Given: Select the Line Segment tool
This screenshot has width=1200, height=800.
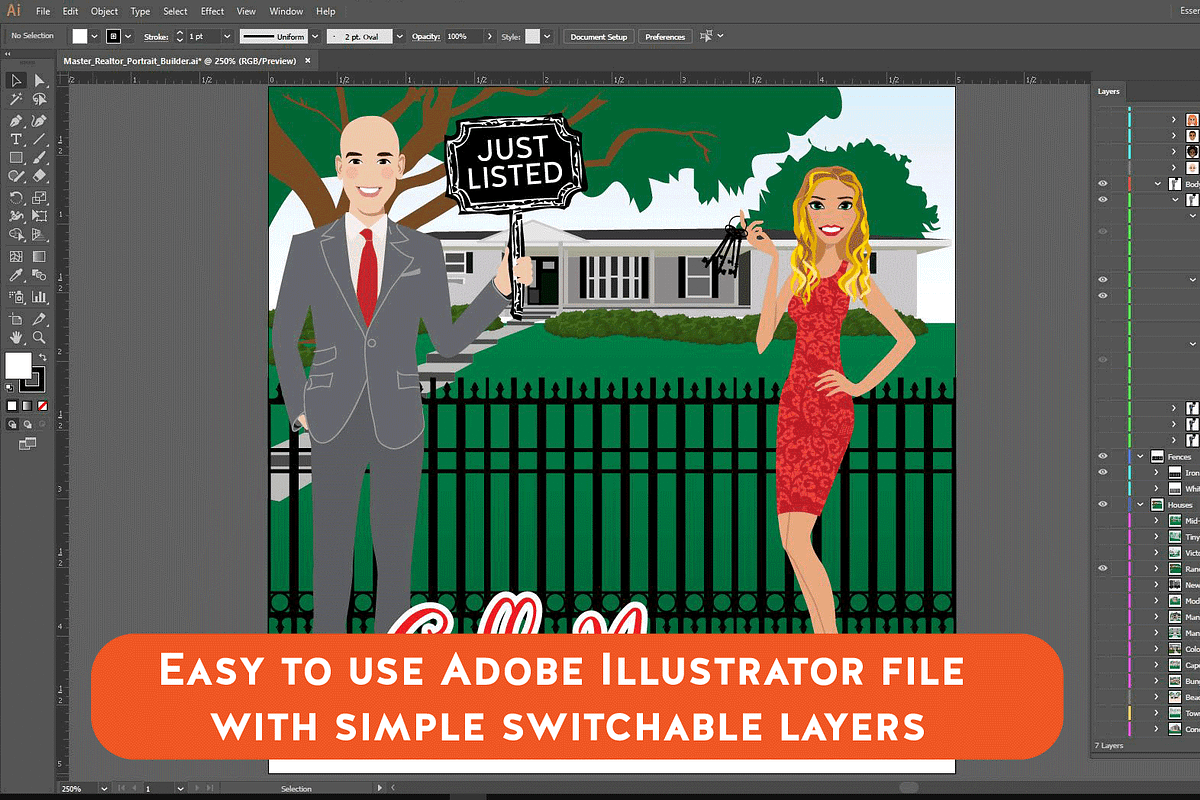Looking at the screenshot, I should (40, 139).
